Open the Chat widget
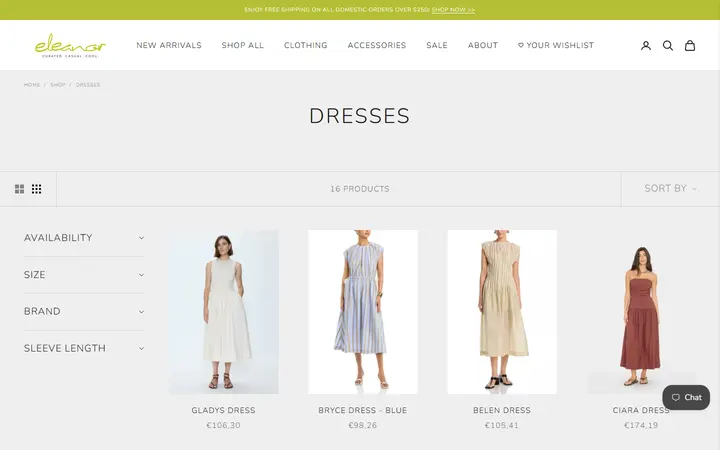Screen dimensions: 720x450 [686, 397]
